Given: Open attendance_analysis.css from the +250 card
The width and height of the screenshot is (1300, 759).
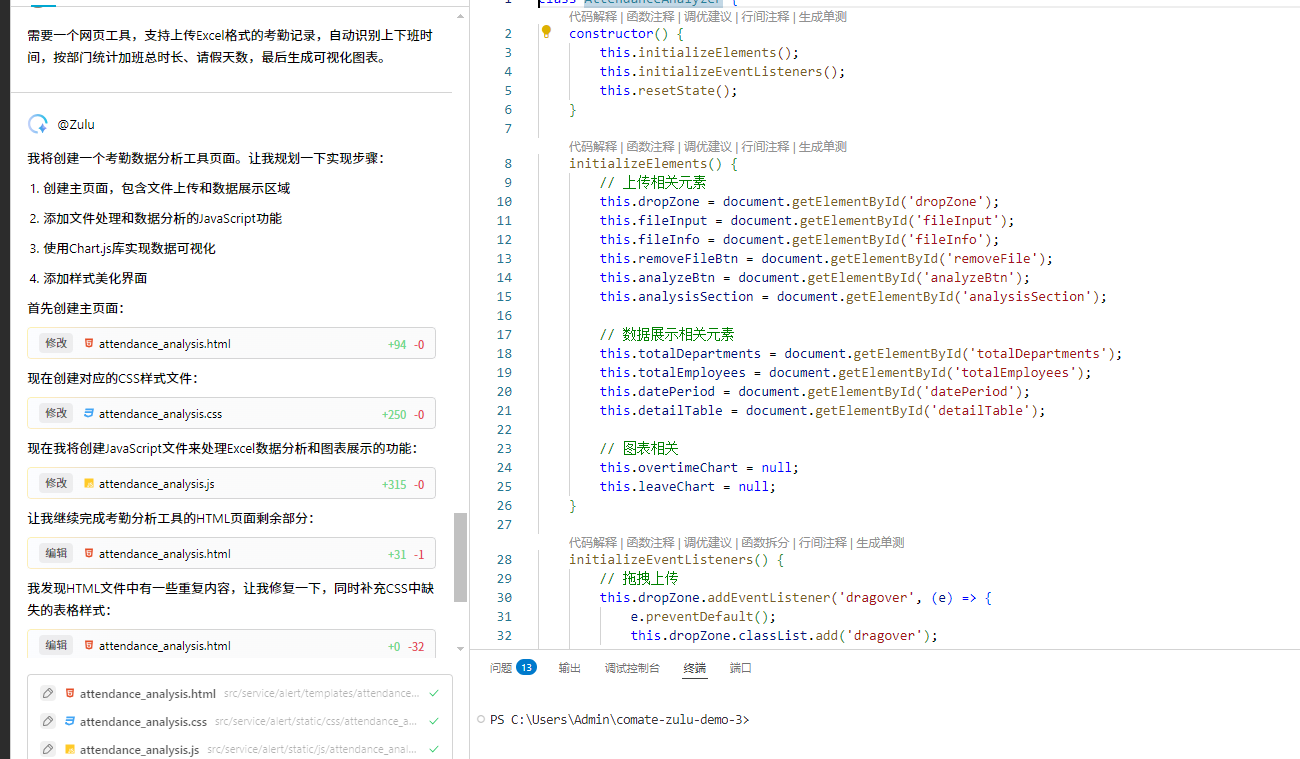Looking at the screenshot, I should click(160, 414).
